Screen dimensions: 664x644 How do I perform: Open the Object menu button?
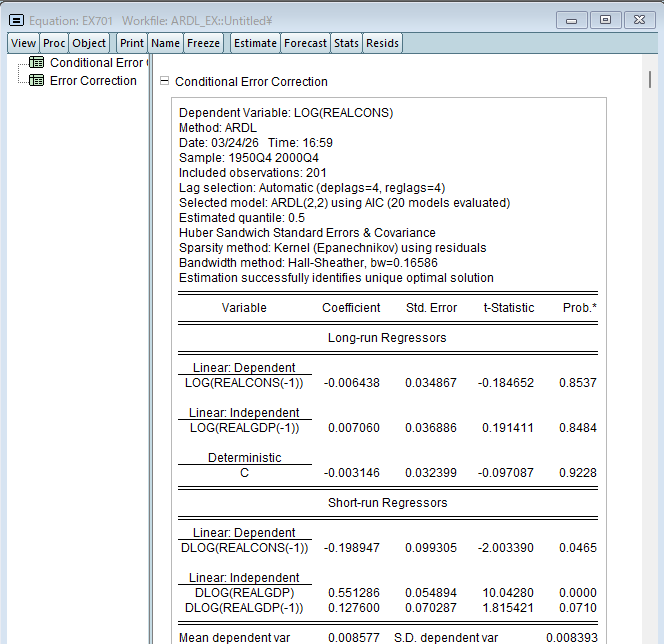89,43
